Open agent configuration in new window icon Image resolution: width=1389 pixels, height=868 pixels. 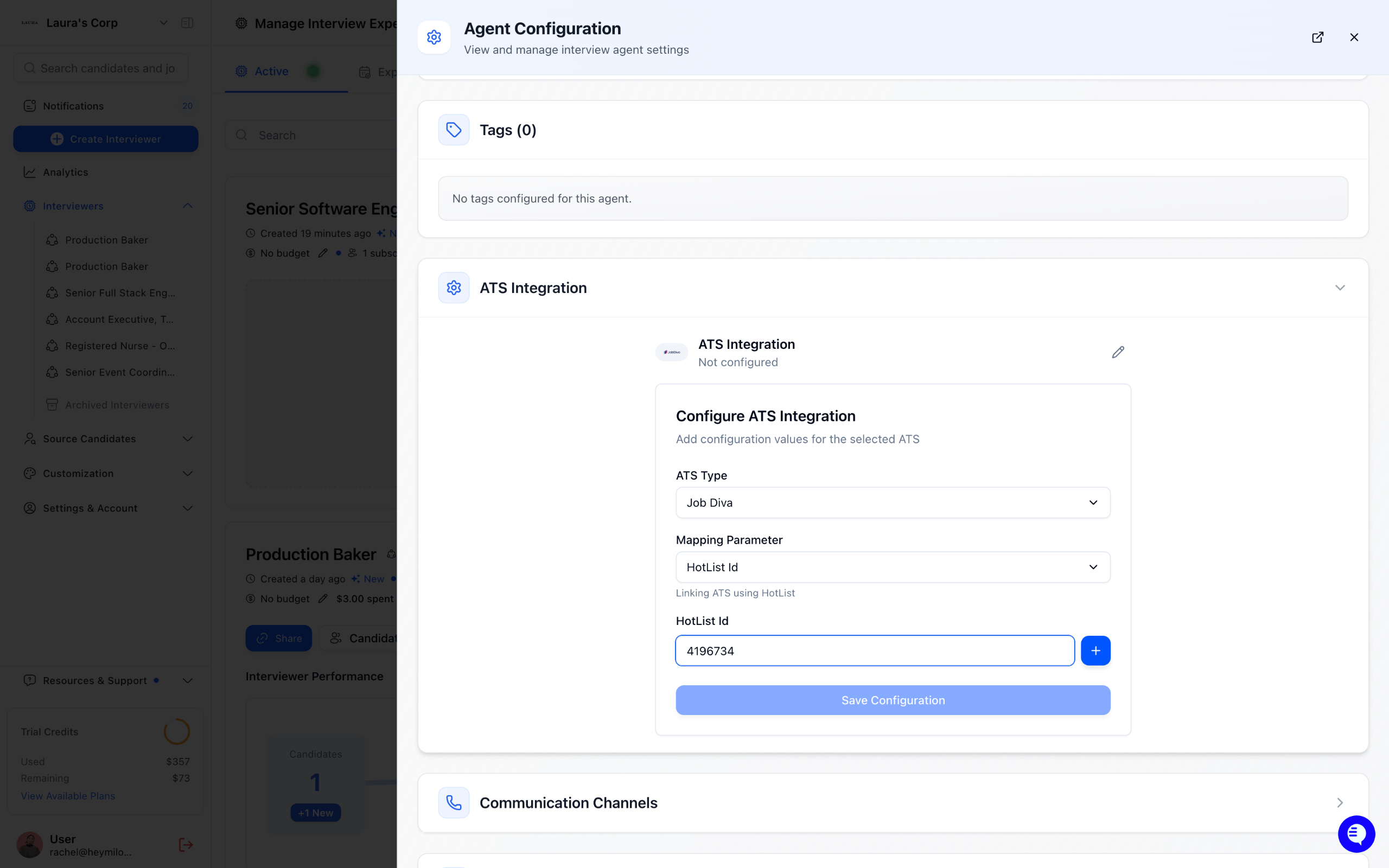(x=1317, y=37)
